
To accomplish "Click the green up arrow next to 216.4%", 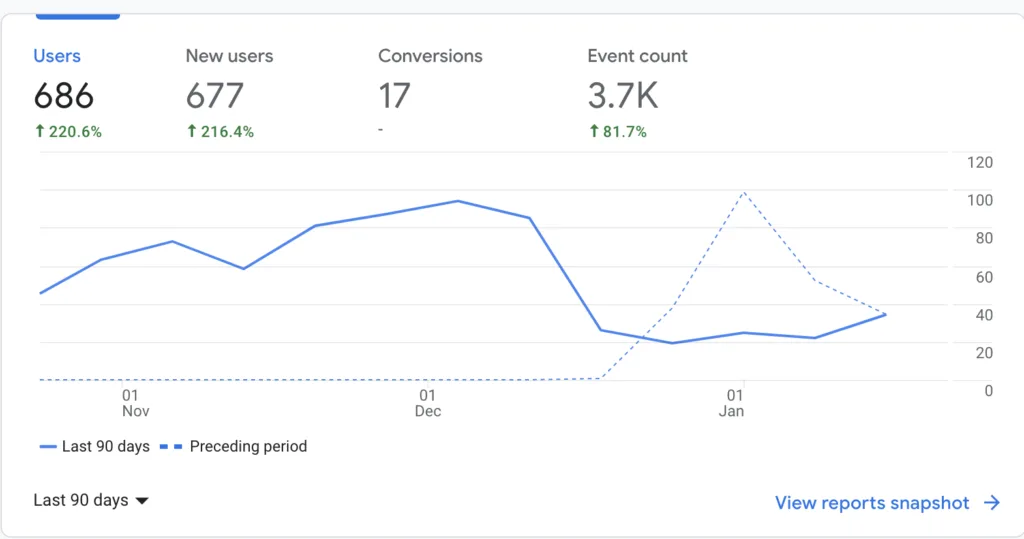I will pyautogui.click(x=191, y=131).
